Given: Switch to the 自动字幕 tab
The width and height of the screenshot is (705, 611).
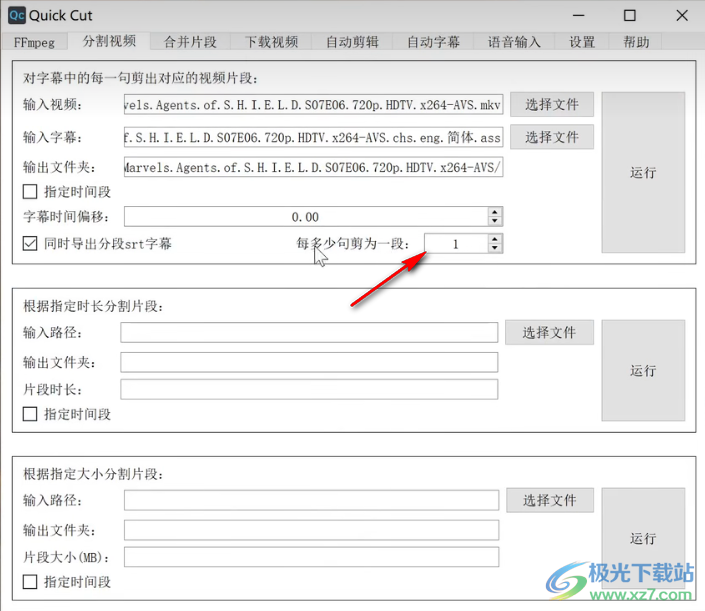Looking at the screenshot, I should coord(433,42).
